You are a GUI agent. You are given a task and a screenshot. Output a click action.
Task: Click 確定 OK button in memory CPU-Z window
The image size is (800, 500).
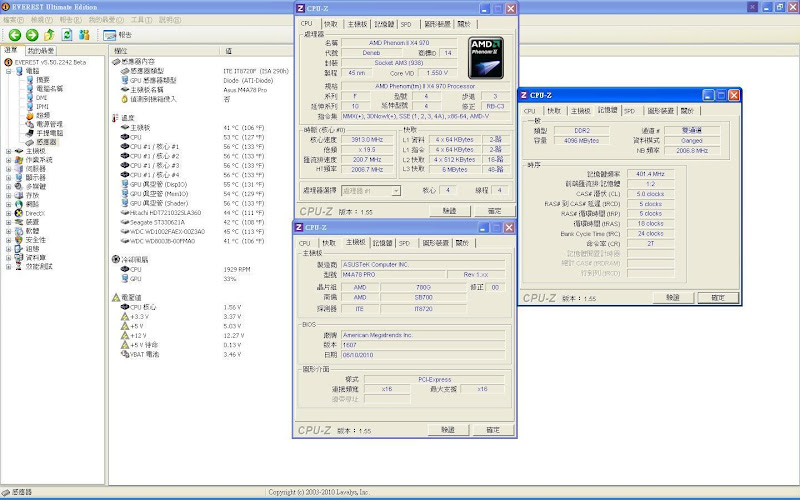(x=718, y=298)
